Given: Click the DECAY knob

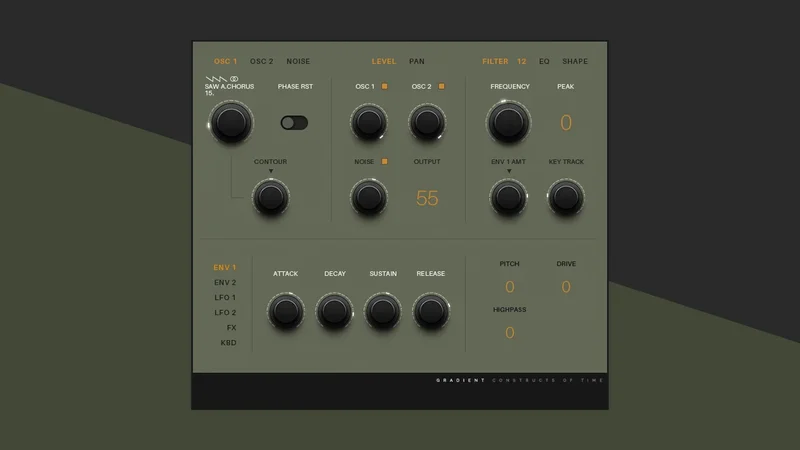Looking at the screenshot, I should (334, 311).
